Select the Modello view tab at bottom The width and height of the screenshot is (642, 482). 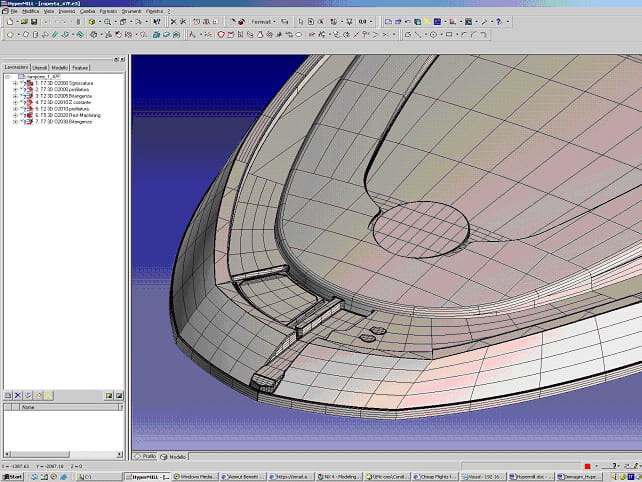[173, 457]
